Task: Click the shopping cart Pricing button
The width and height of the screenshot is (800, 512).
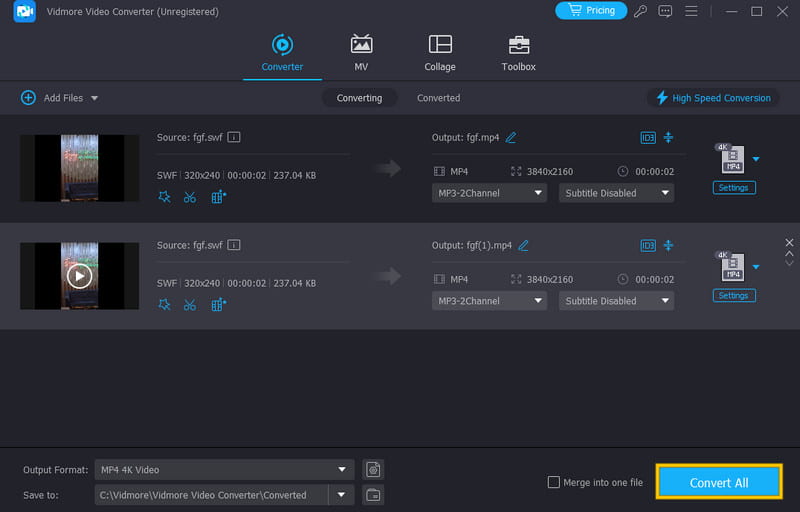Action: [590, 11]
